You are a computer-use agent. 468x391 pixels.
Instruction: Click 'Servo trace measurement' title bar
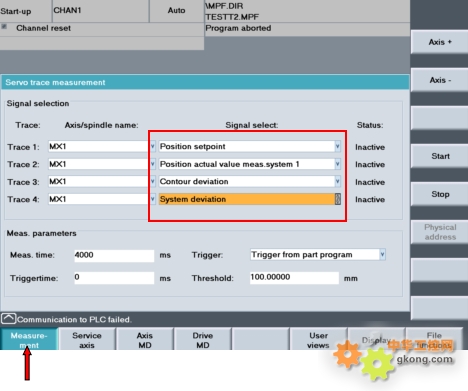pyautogui.click(x=205, y=82)
